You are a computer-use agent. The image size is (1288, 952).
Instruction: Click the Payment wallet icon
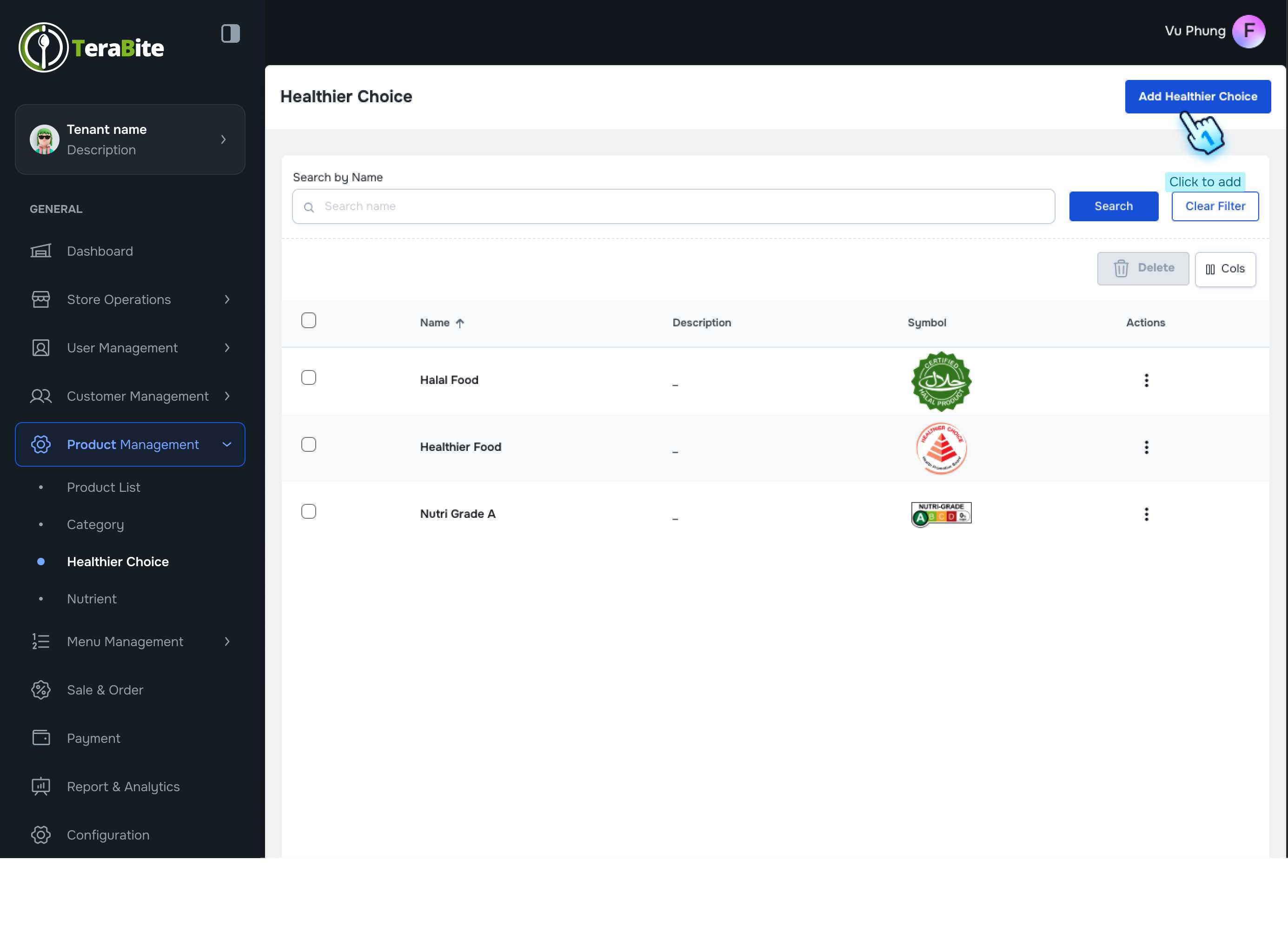tap(41, 738)
